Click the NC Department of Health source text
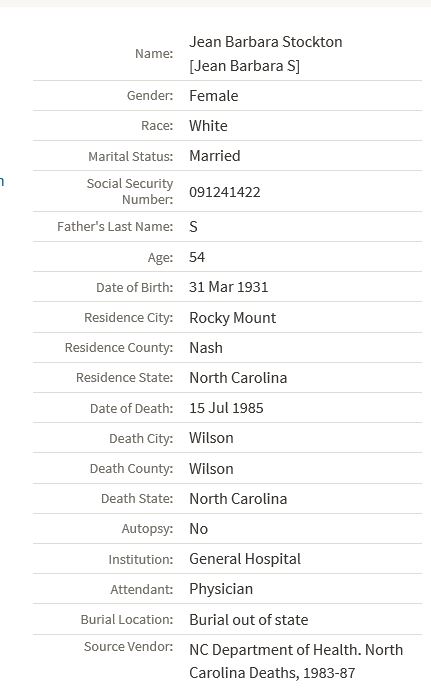431x688 pixels. (x=296, y=661)
